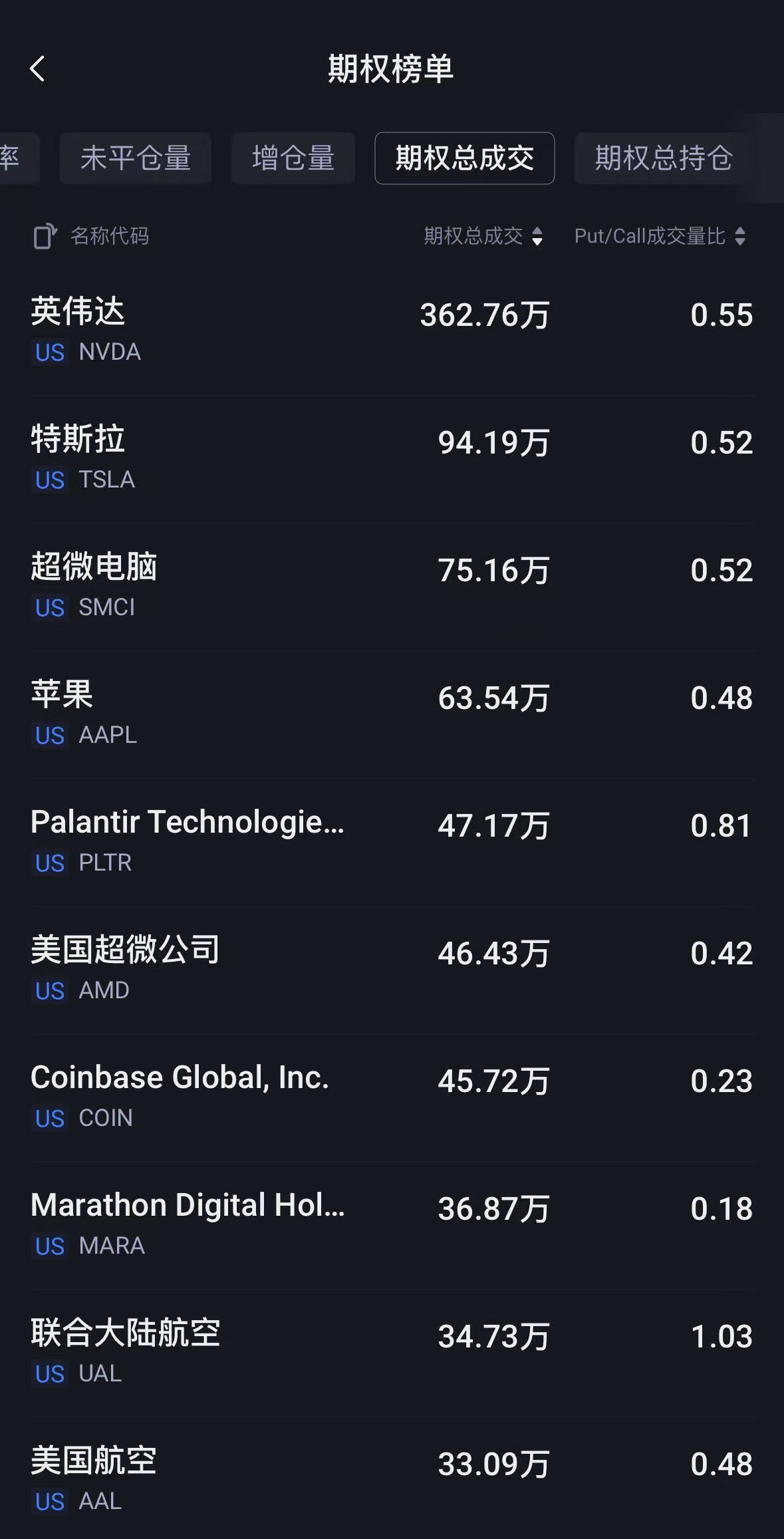Sort by Put/Call成交量比 column arrows

pos(739,237)
